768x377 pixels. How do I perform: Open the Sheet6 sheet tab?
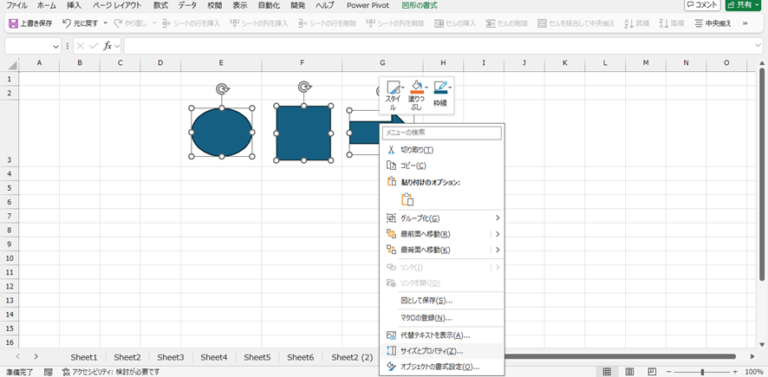point(300,357)
